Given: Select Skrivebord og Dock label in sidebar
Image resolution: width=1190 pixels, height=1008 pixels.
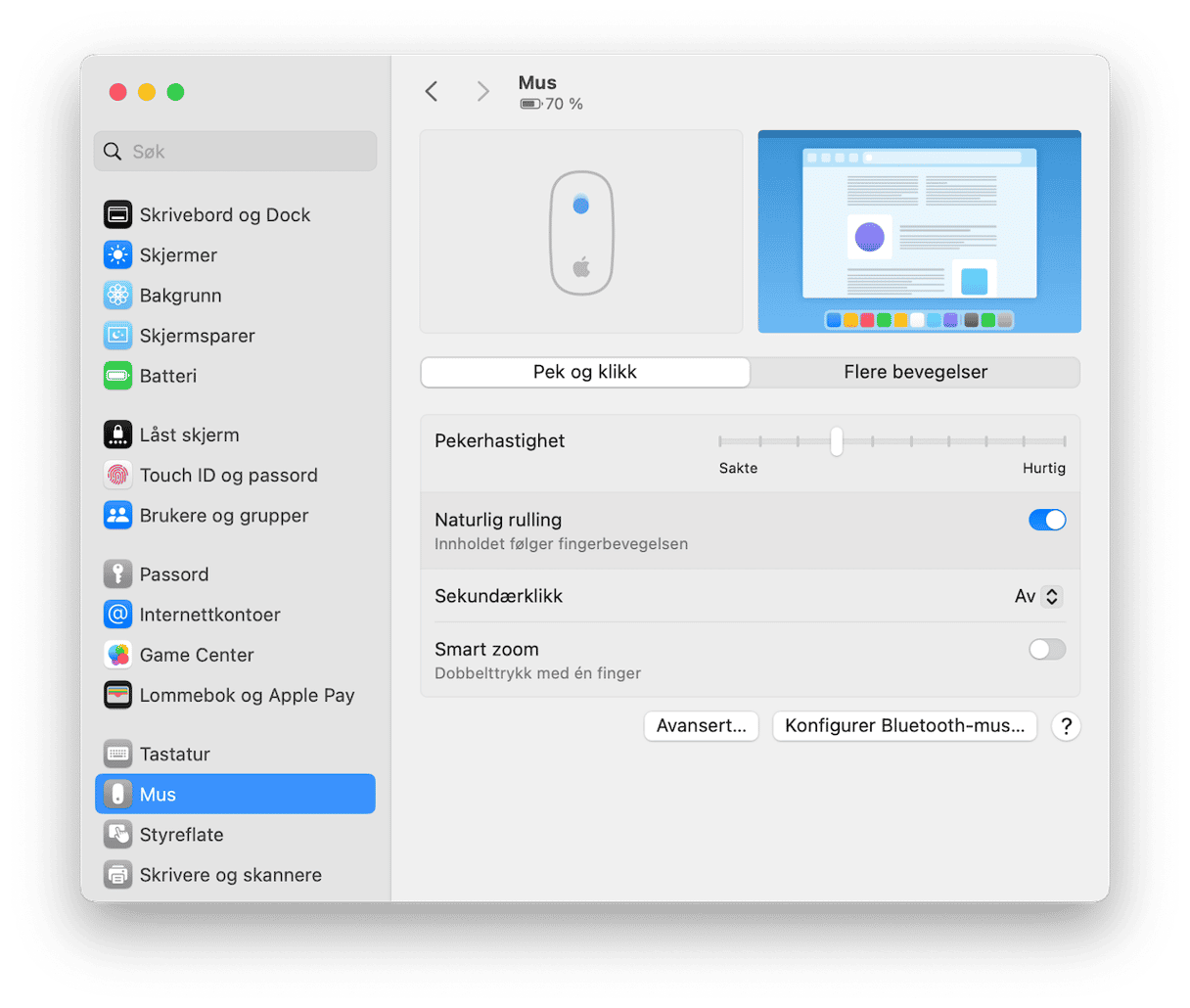Looking at the screenshot, I should click(225, 214).
